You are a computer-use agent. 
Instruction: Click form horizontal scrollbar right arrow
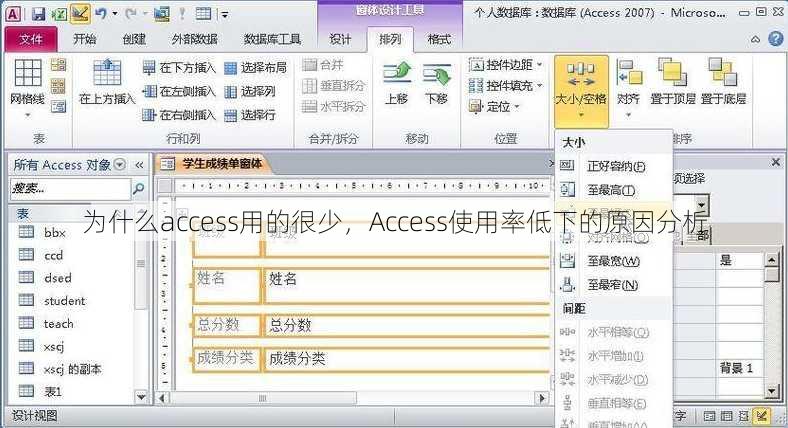pos(542,398)
